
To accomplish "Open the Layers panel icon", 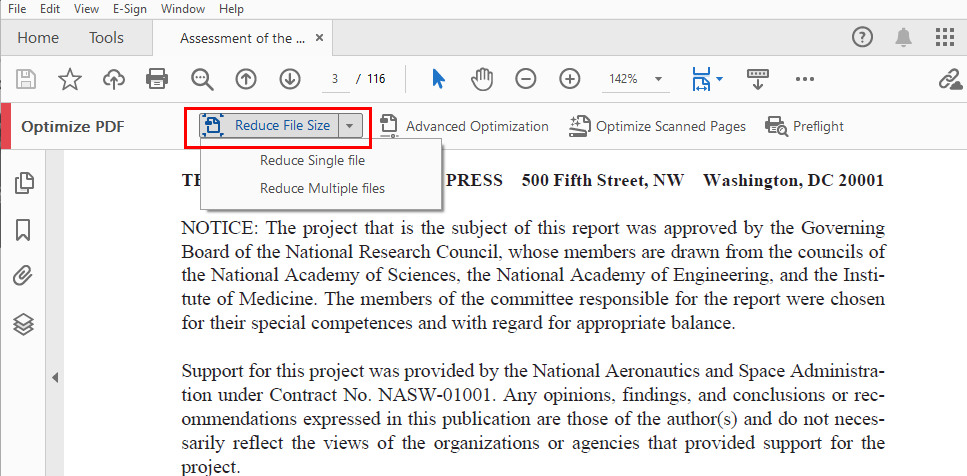I will coord(23,324).
